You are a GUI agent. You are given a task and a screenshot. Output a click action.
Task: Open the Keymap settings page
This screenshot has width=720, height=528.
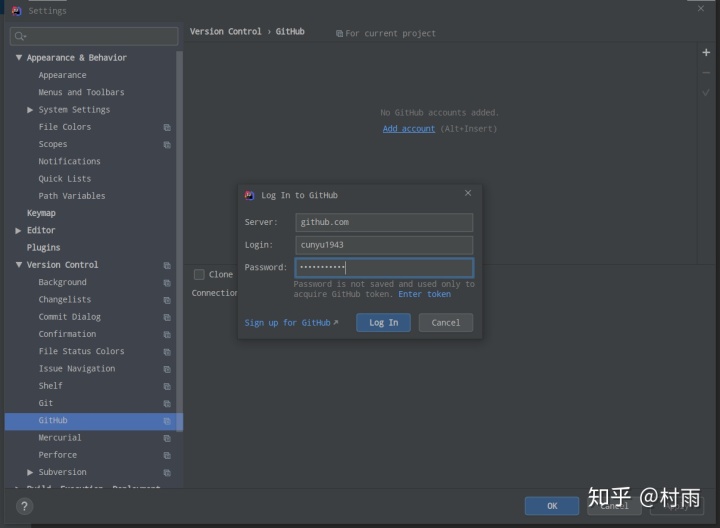[41, 213]
